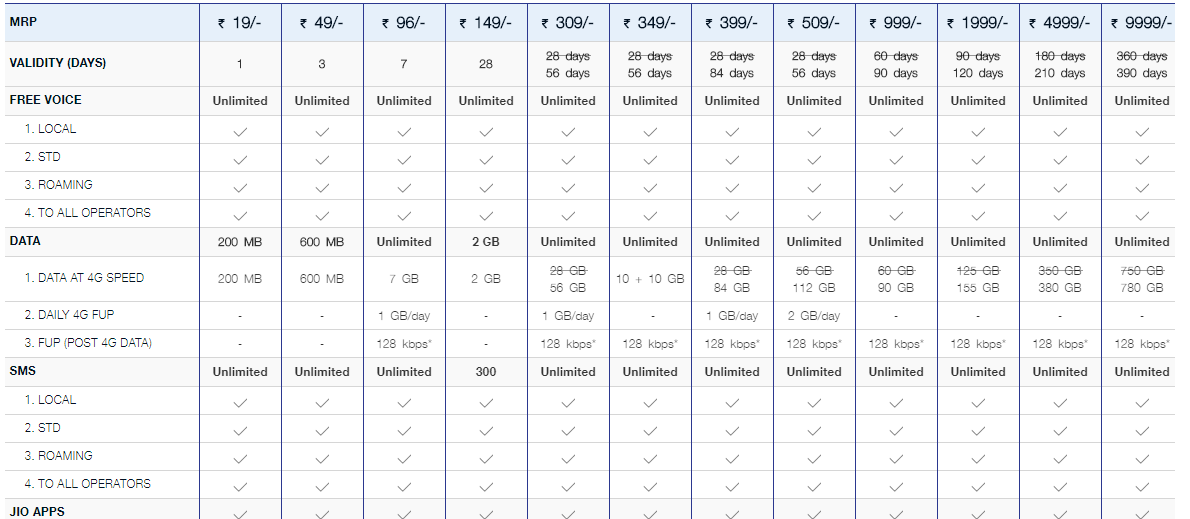This screenshot has width=1190, height=519.
Task: Click Local voice checkmark in ₹ 19 column
Action: (x=240, y=131)
